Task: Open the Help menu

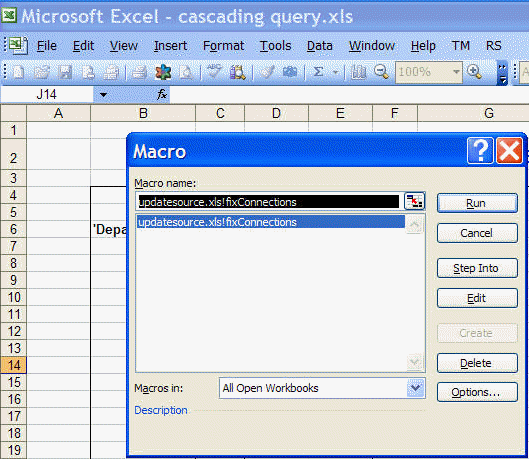Action: [x=423, y=46]
